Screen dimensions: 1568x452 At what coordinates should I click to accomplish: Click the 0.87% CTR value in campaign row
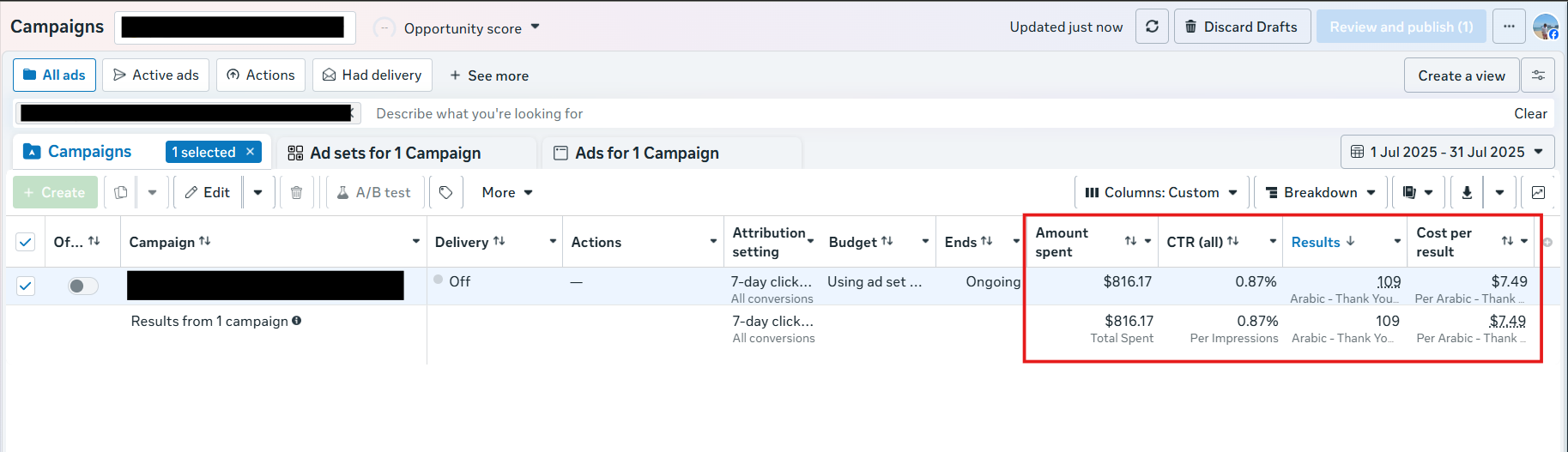coord(1256,281)
